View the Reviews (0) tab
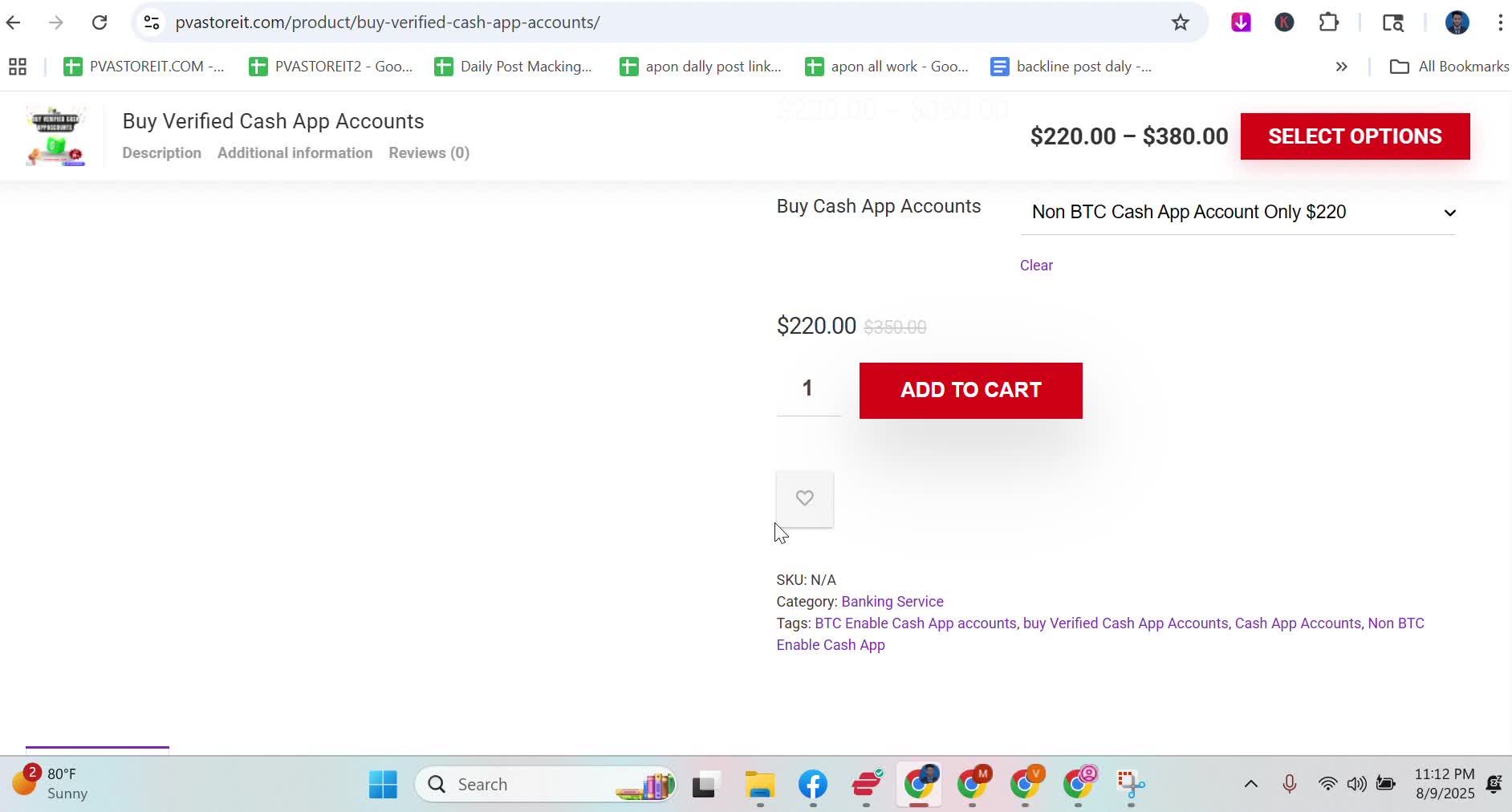Image resolution: width=1512 pixels, height=812 pixels. (x=429, y=153)
